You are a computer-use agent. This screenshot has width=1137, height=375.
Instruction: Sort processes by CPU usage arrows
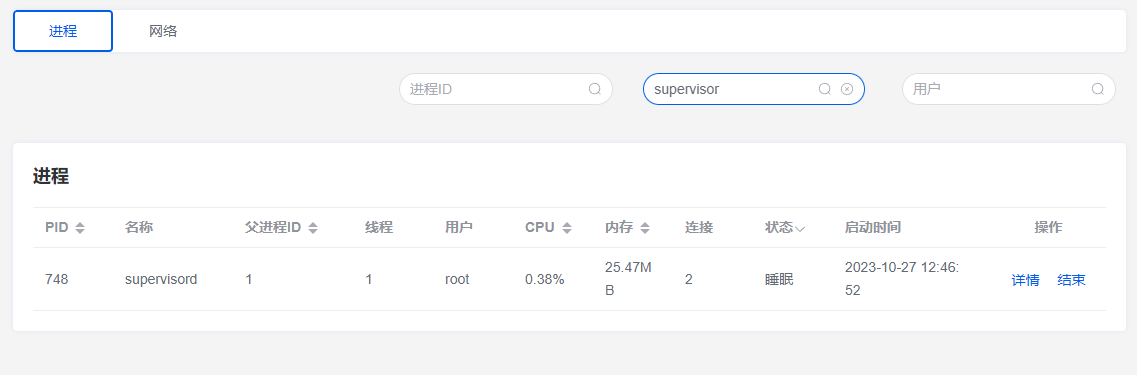tap(566, 228)
